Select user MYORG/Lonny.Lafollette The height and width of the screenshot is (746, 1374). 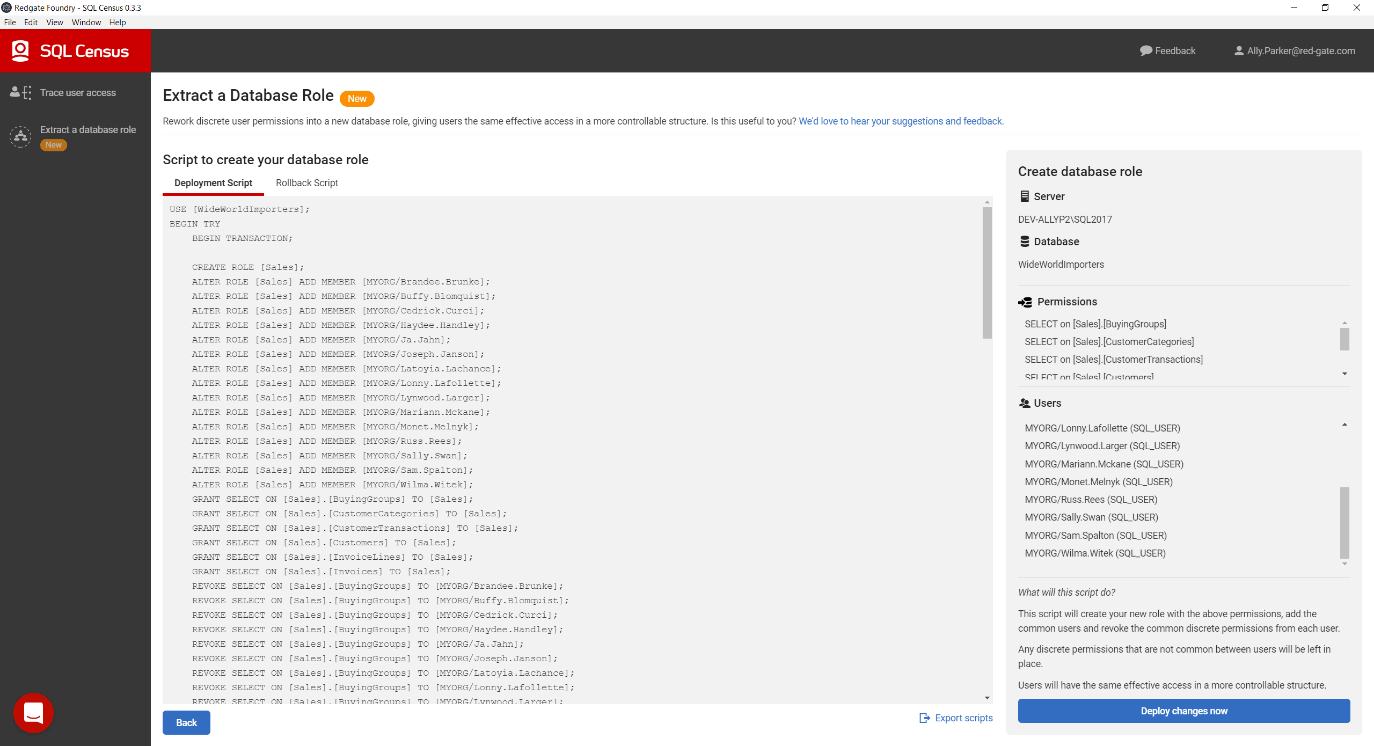point(1103,428)
